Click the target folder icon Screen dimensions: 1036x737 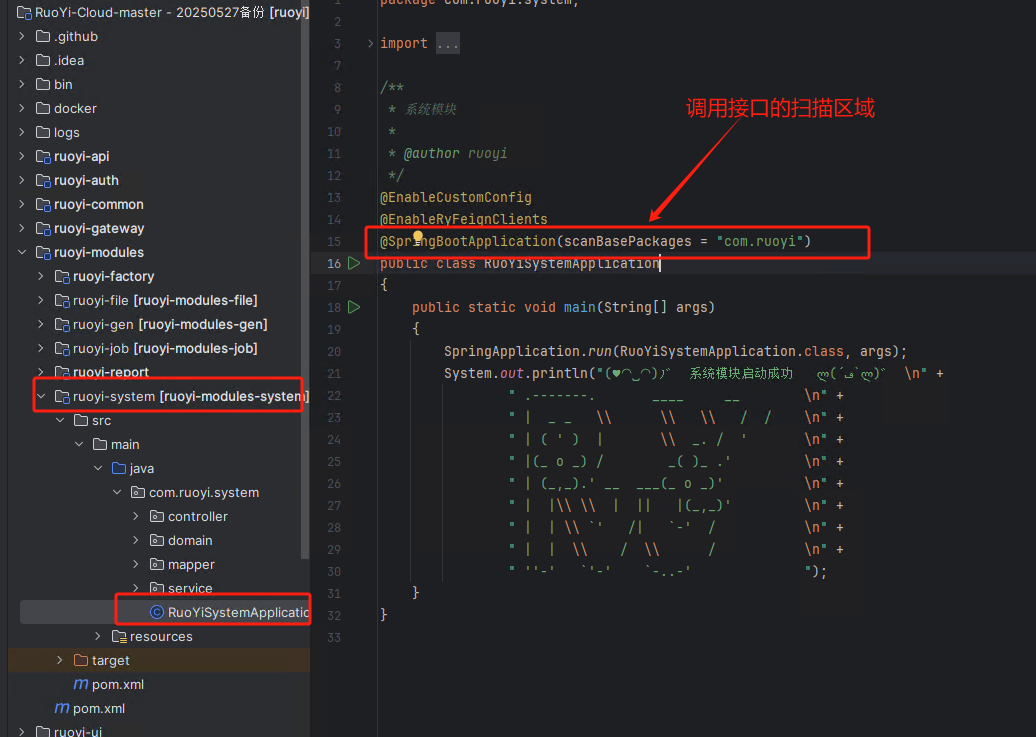81,660
